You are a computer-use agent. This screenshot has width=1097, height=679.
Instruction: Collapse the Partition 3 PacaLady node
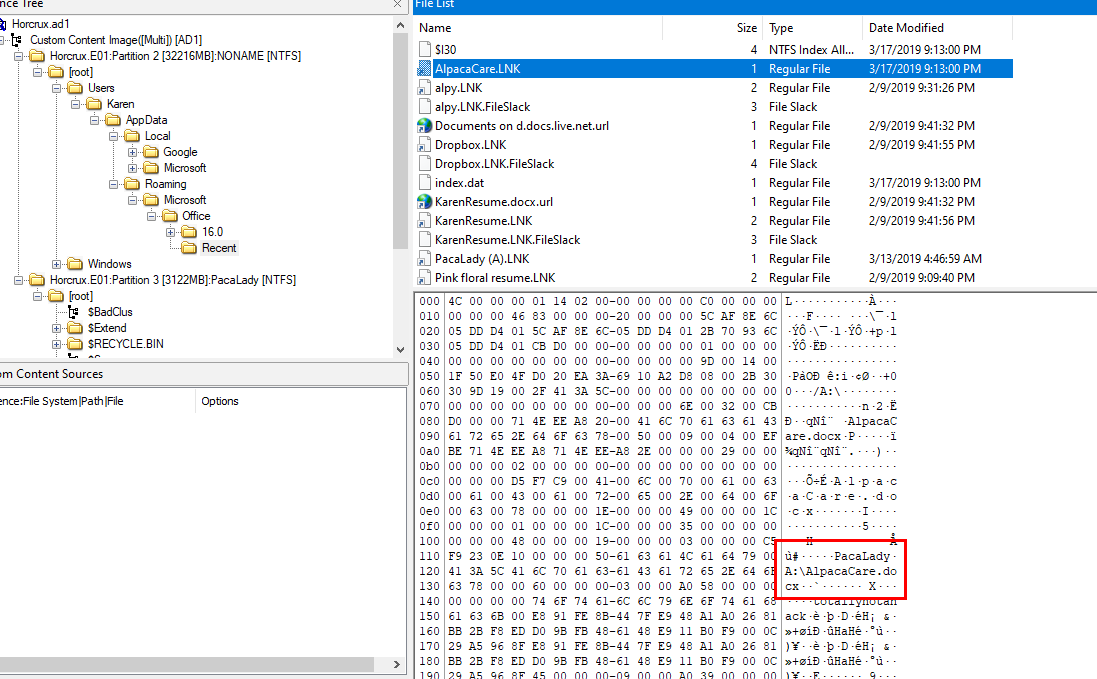coord(18,280)
